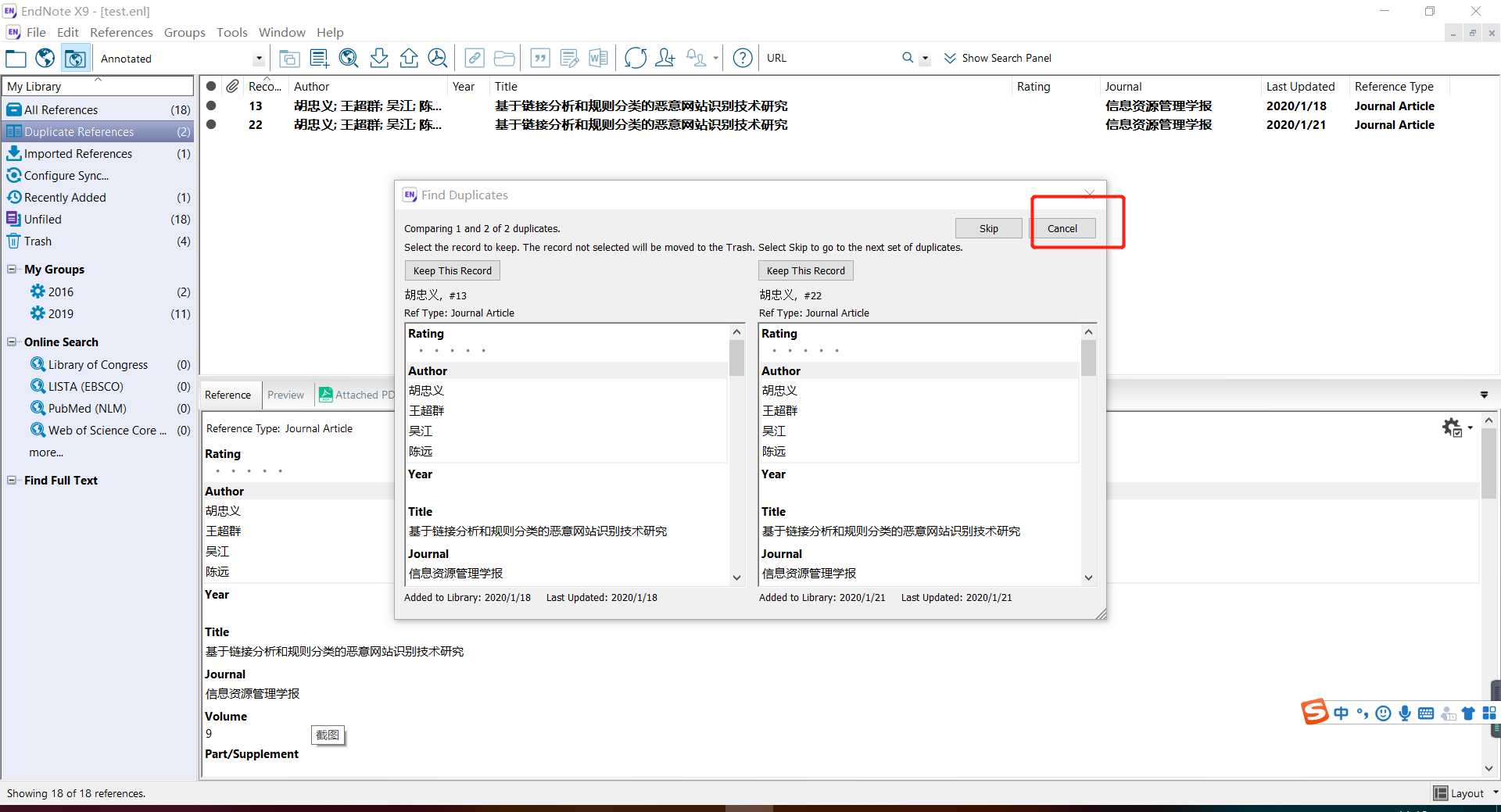Open the Sogou emoji smiley icon
This screenshot has width=1501, height=812.
(x=1383, y=713)
